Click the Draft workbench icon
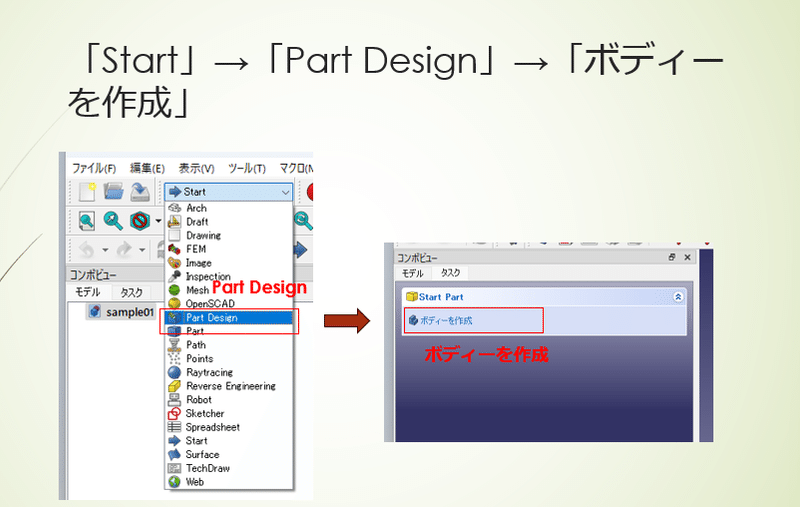Viewport: 800px width, 507px height. 174,222
